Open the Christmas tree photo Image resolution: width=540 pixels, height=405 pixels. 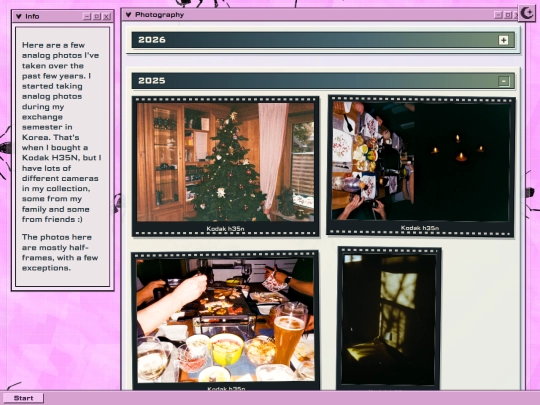(225, 162)
